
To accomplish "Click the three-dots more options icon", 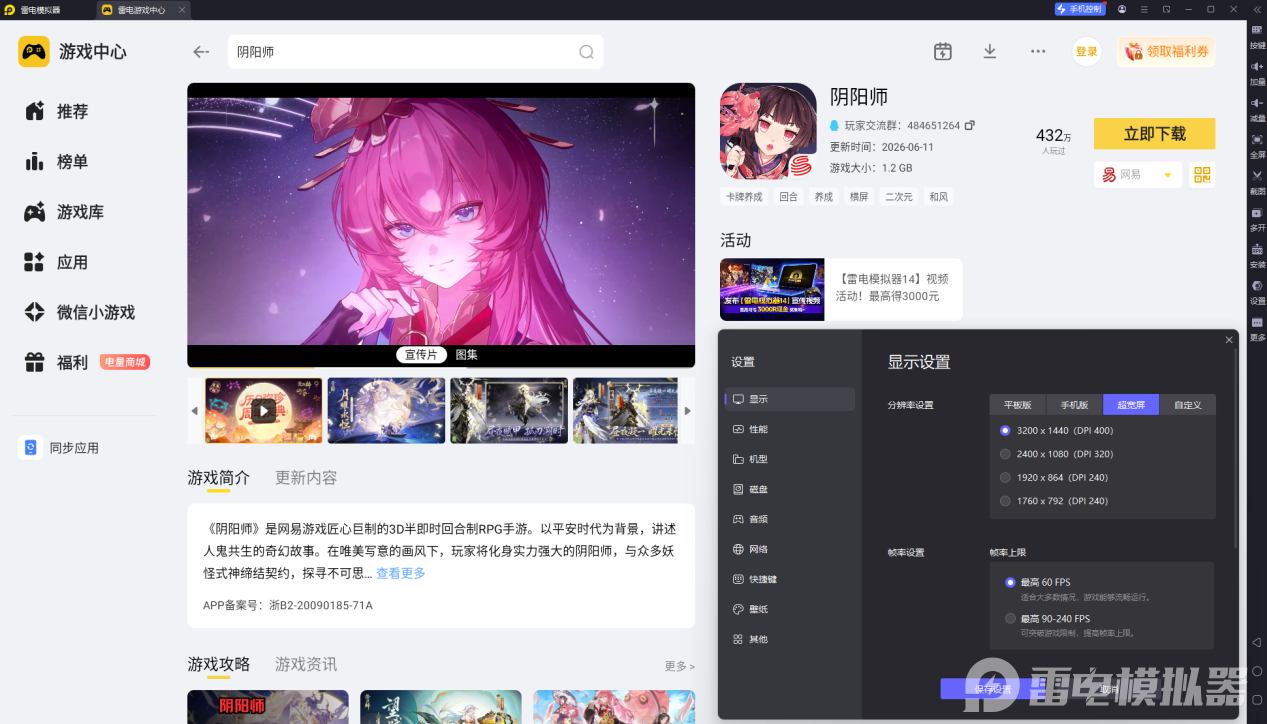I will pos(1038,51).
